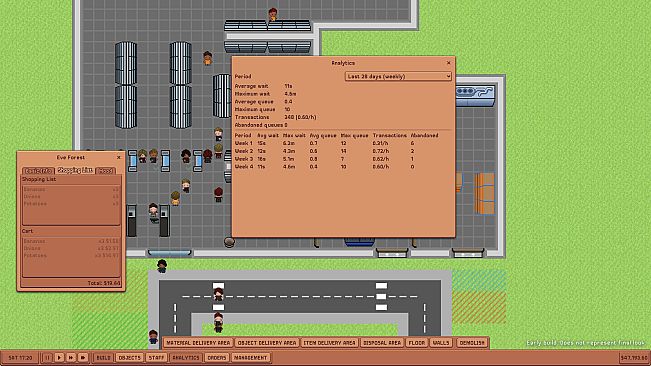The height and width of the screenshot is (366, 651).
Task: Switch to the Basic Info tab
Action: coord(38,171)
